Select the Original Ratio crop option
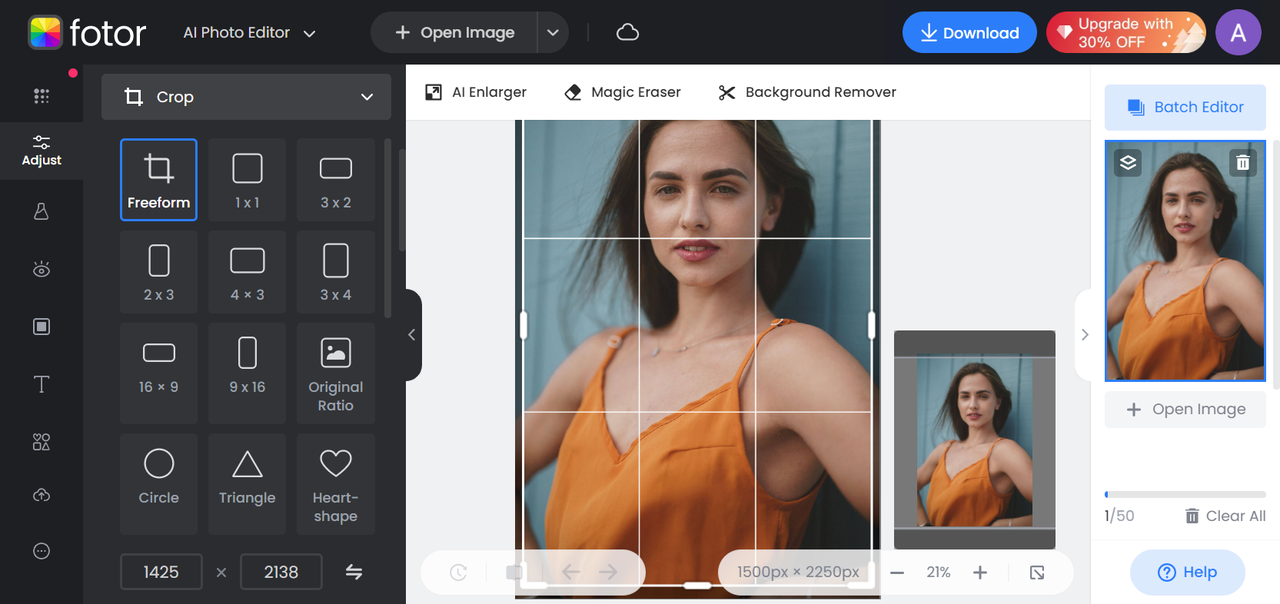 tap(336, 373)
